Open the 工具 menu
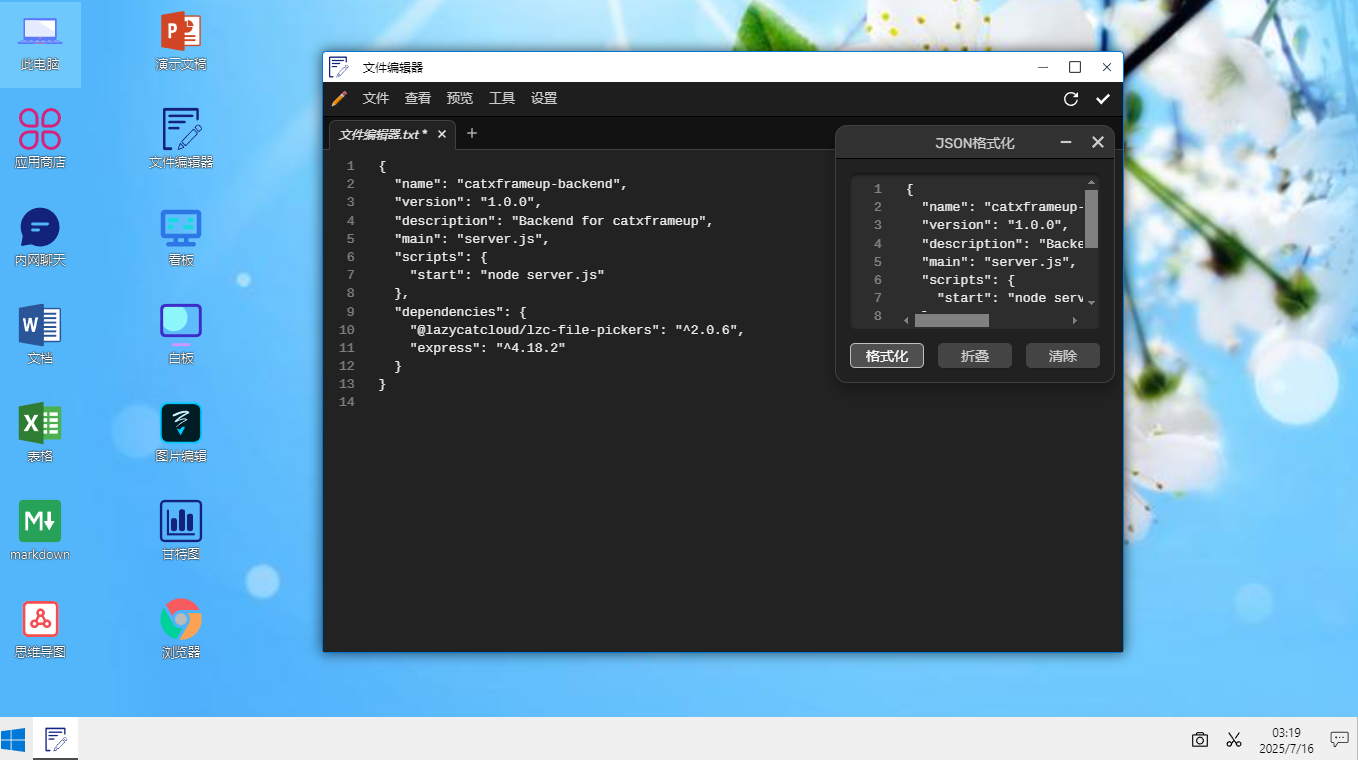Viewport: 1358px width, 760px height. pos(502,98)
